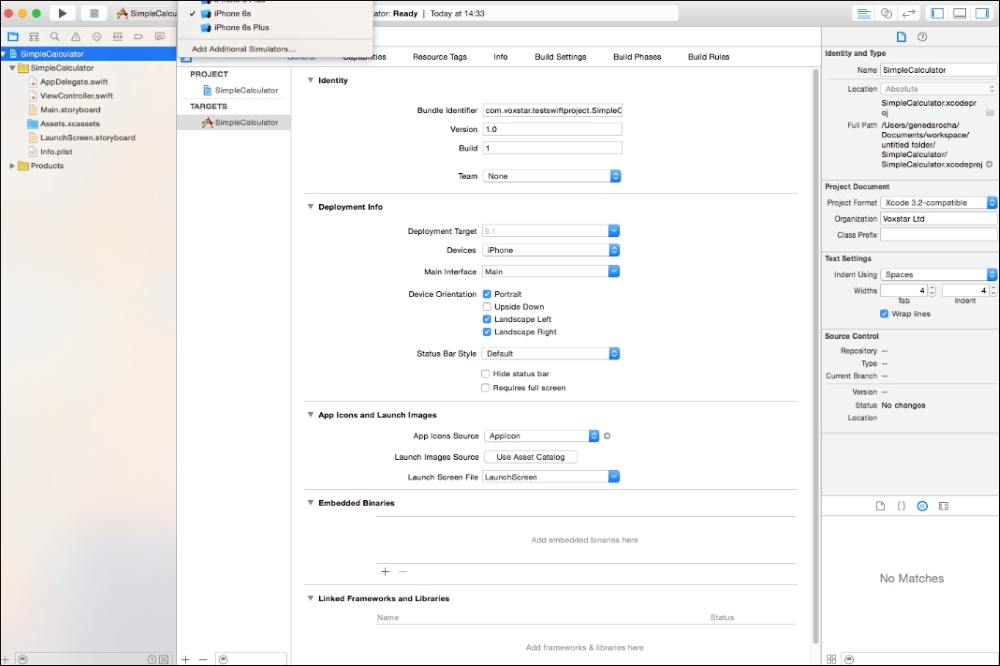
Task: Switch to the Assistant editor
Action: (x=886, y=13)
